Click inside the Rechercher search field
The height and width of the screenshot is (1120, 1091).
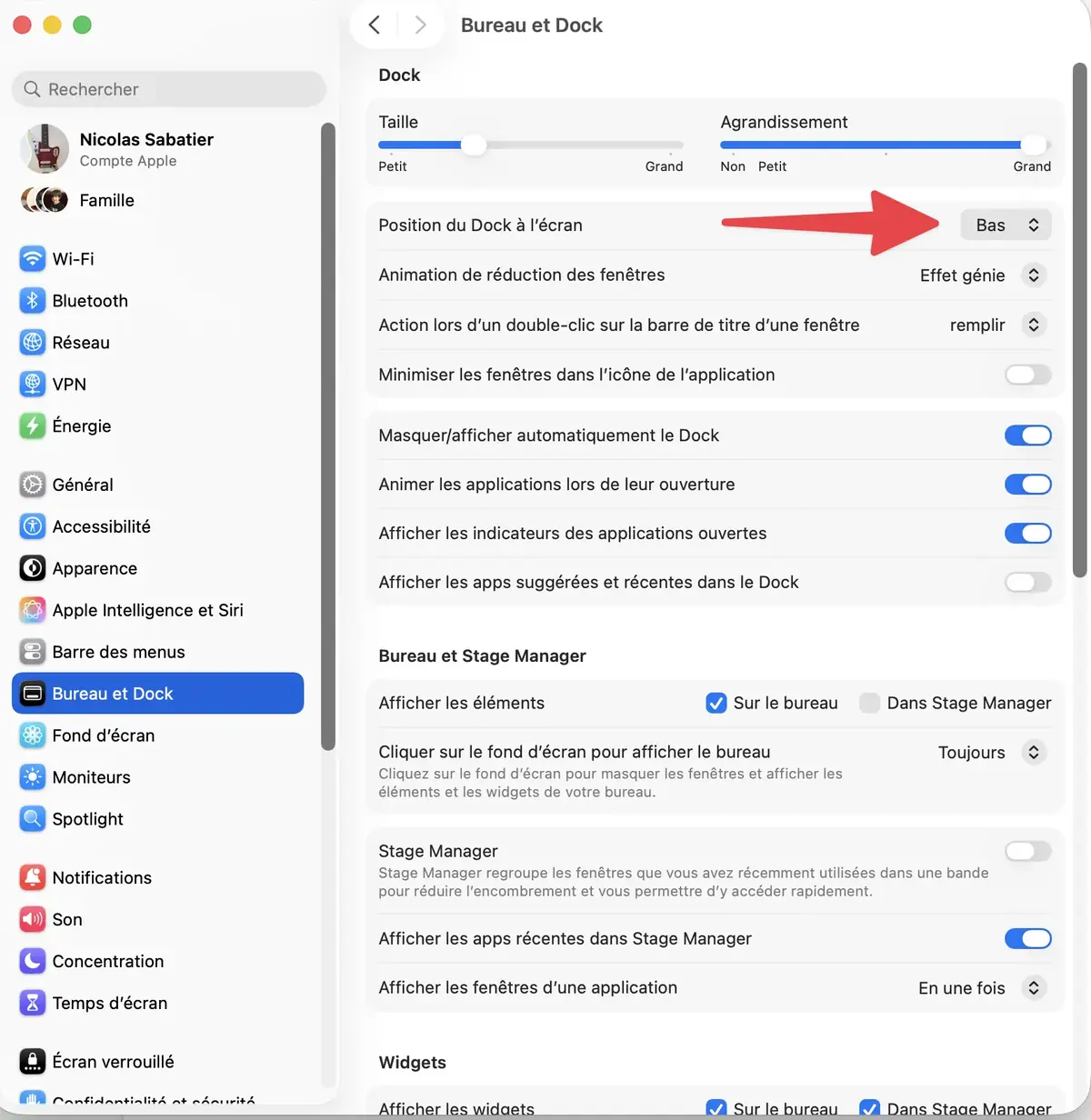167,89
